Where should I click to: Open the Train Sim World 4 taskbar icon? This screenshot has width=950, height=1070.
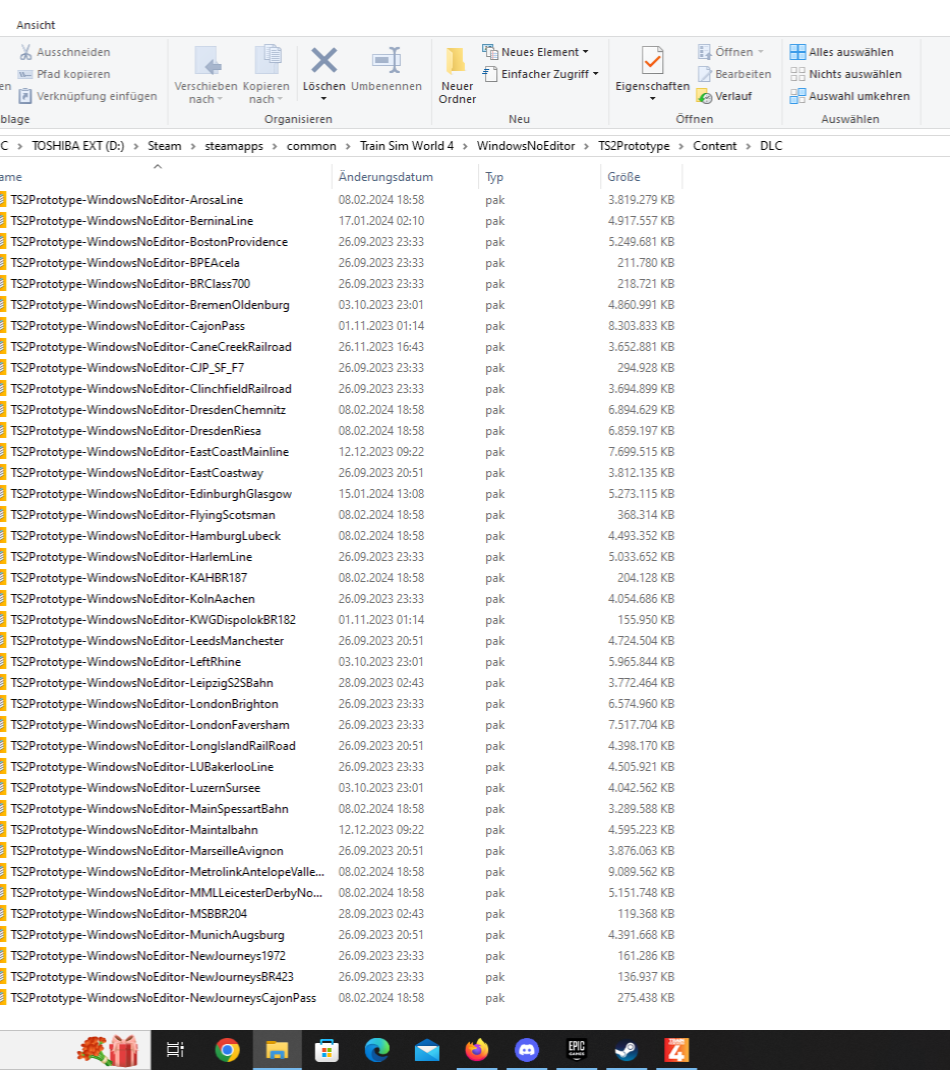point(676,1050)
